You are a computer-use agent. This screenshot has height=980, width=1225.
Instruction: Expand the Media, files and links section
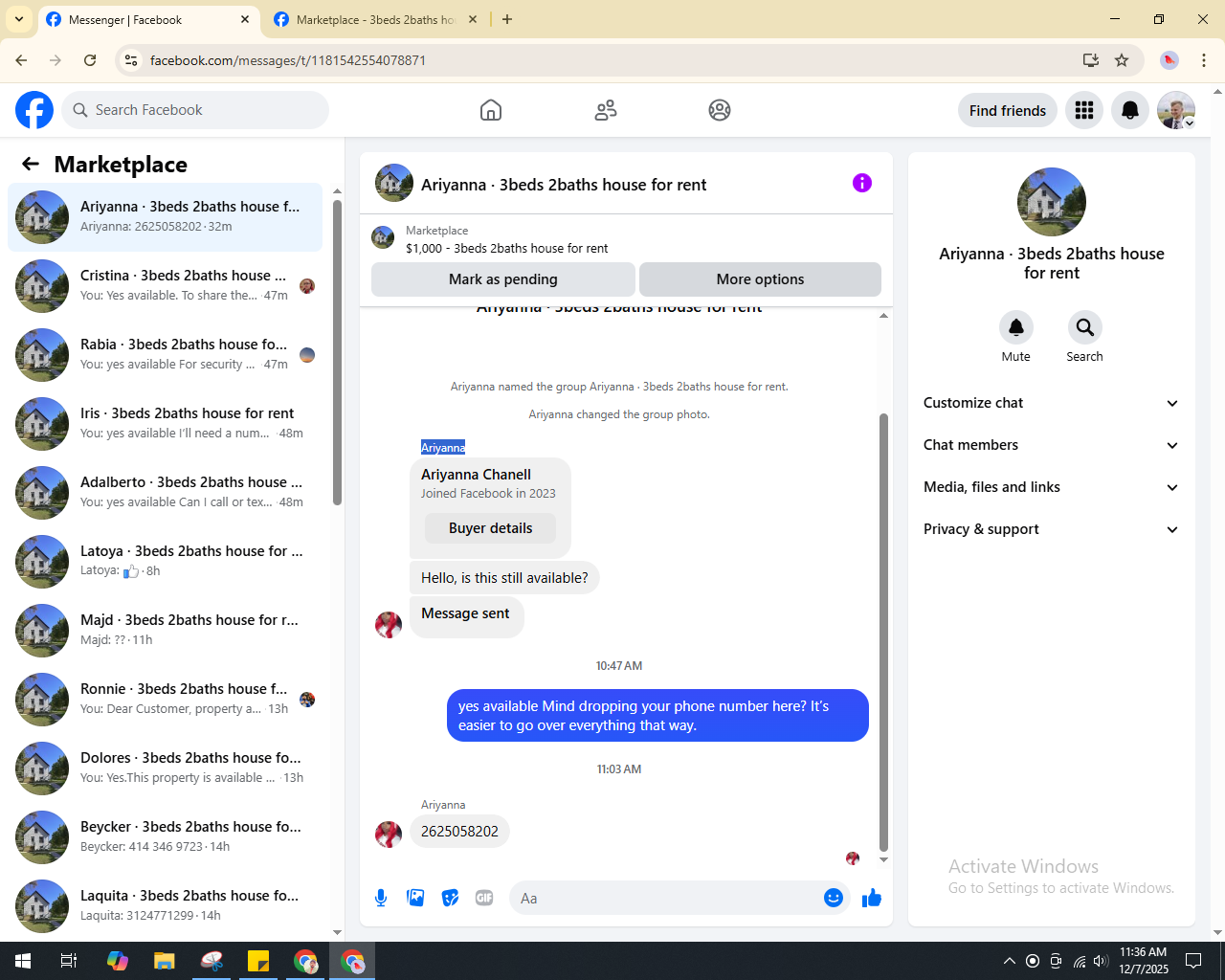coord(1051,487)
